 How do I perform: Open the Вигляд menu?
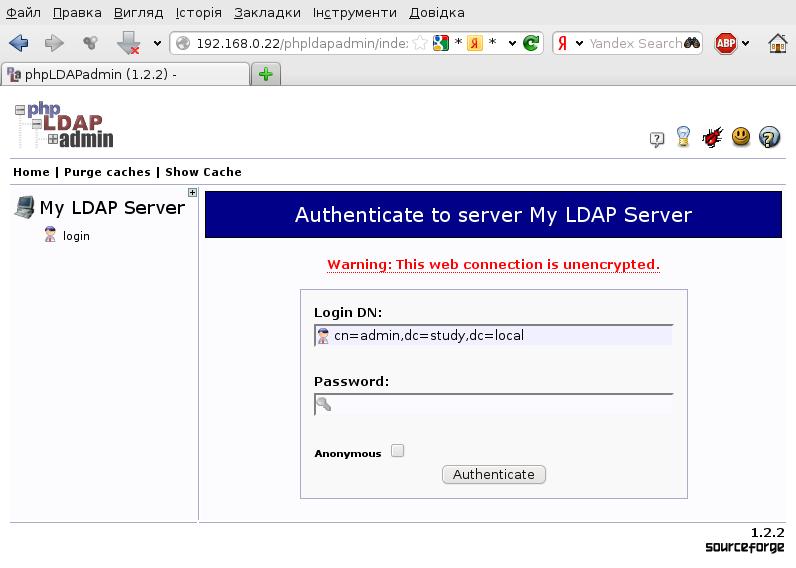click(139, 13)
